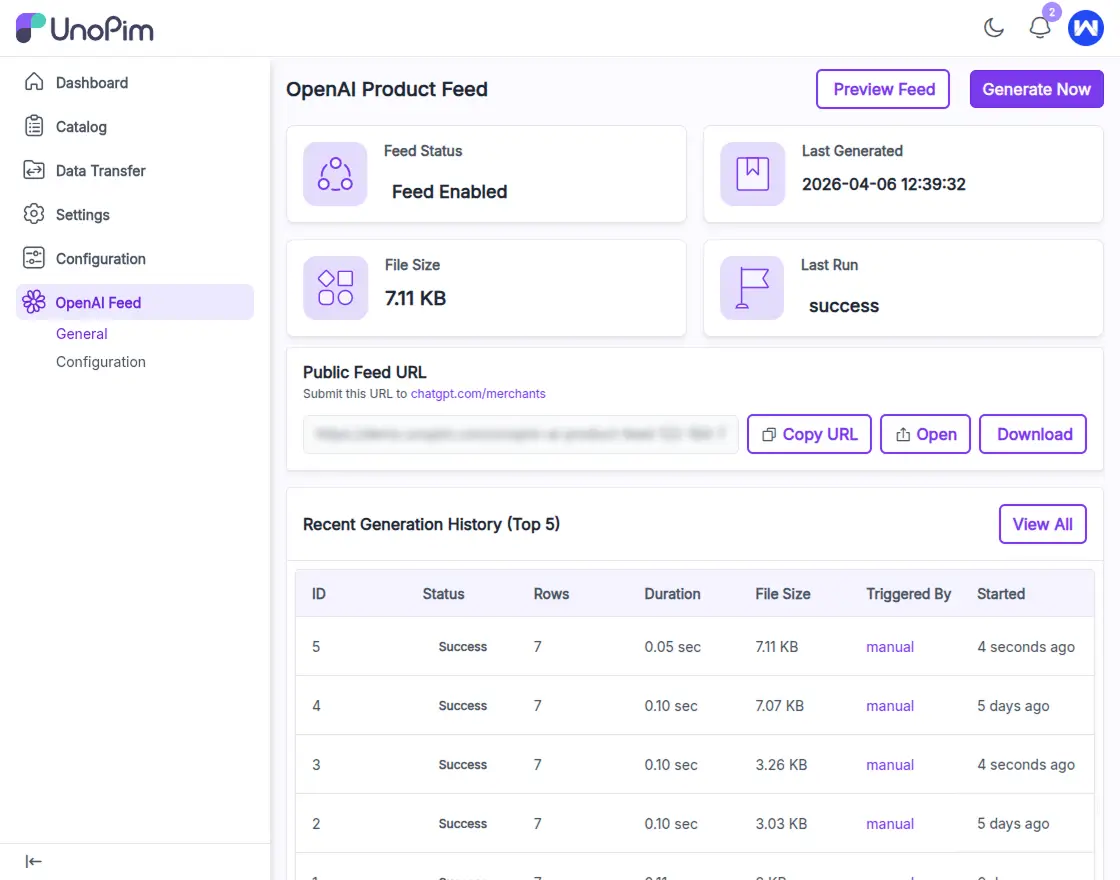
Task: Click the Public Feed URL input field
Action: point(520,434)
